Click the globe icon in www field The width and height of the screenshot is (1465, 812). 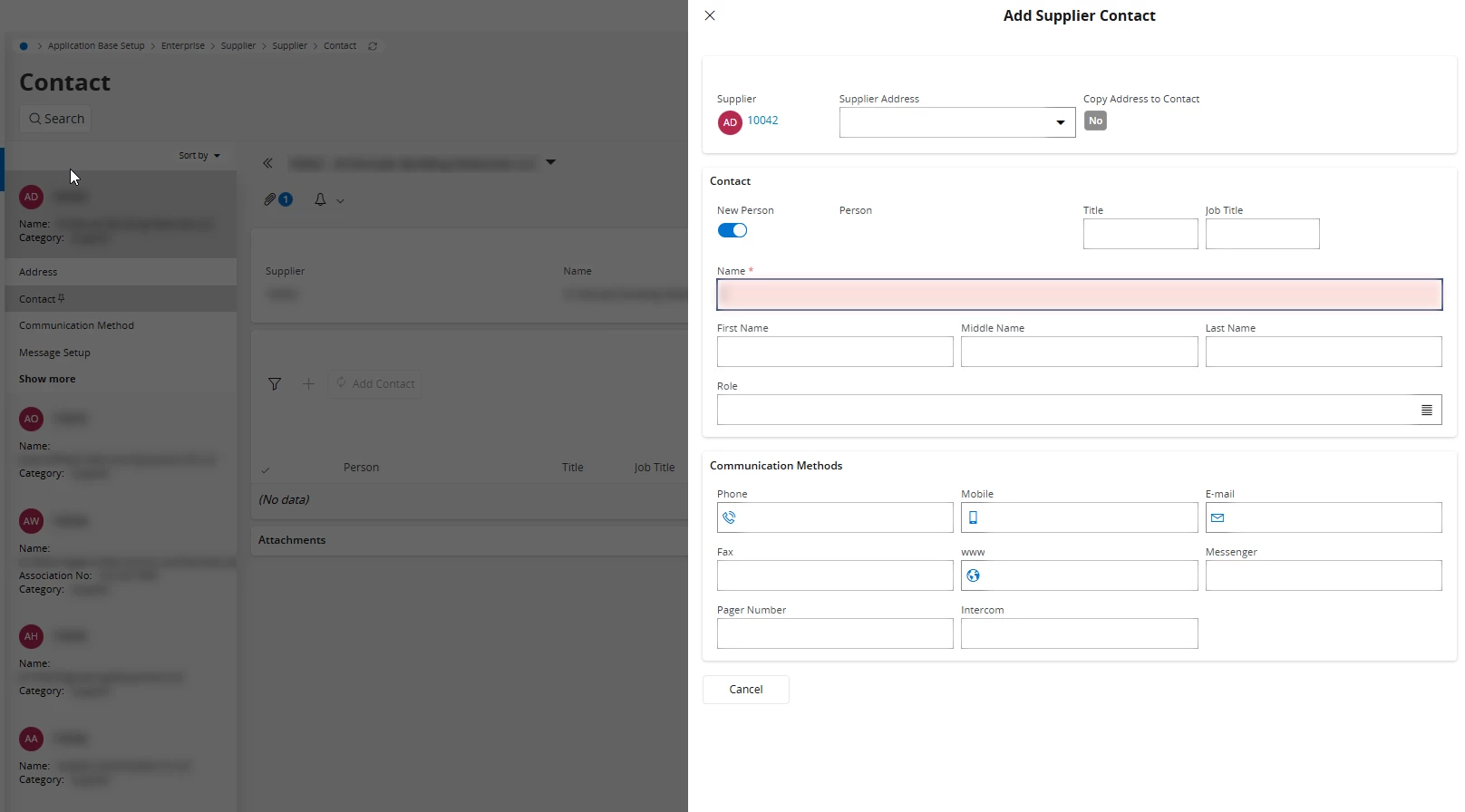click(x=973, y=576)
